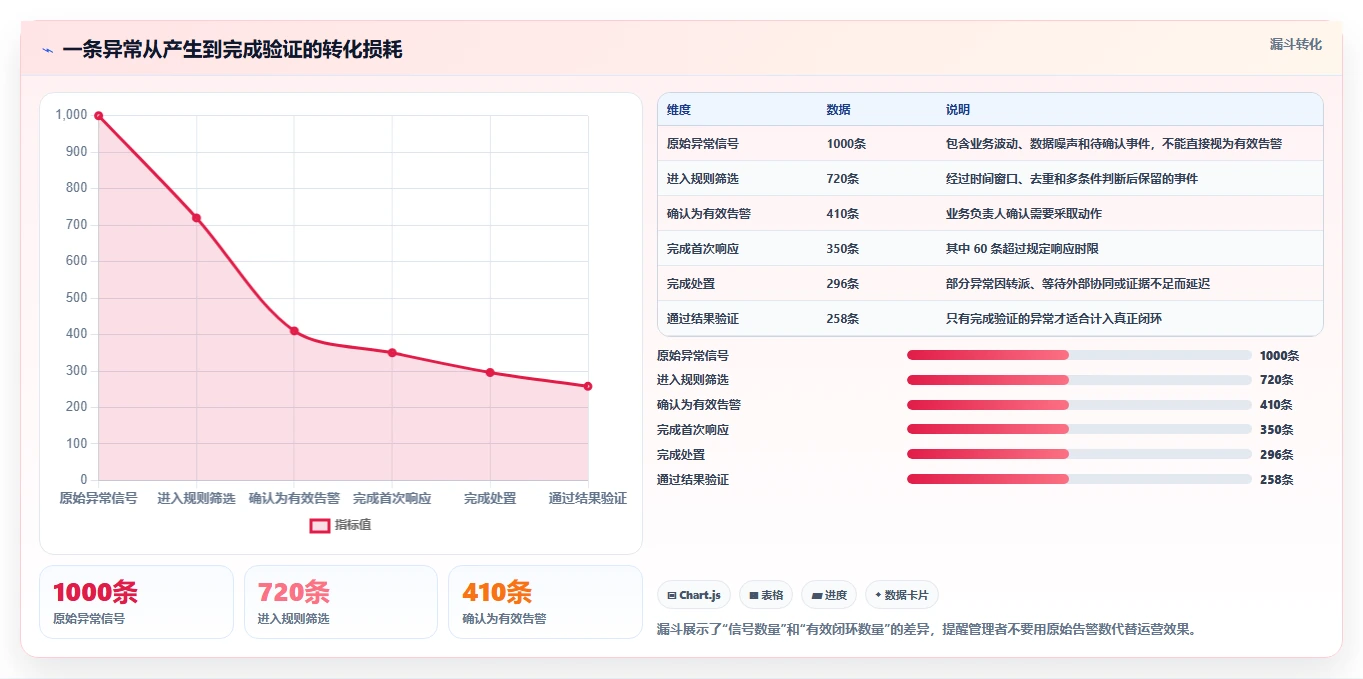Click the 数据卡片 badge
The width and height of the screenshot is (1363, 679).
point(902,595)
